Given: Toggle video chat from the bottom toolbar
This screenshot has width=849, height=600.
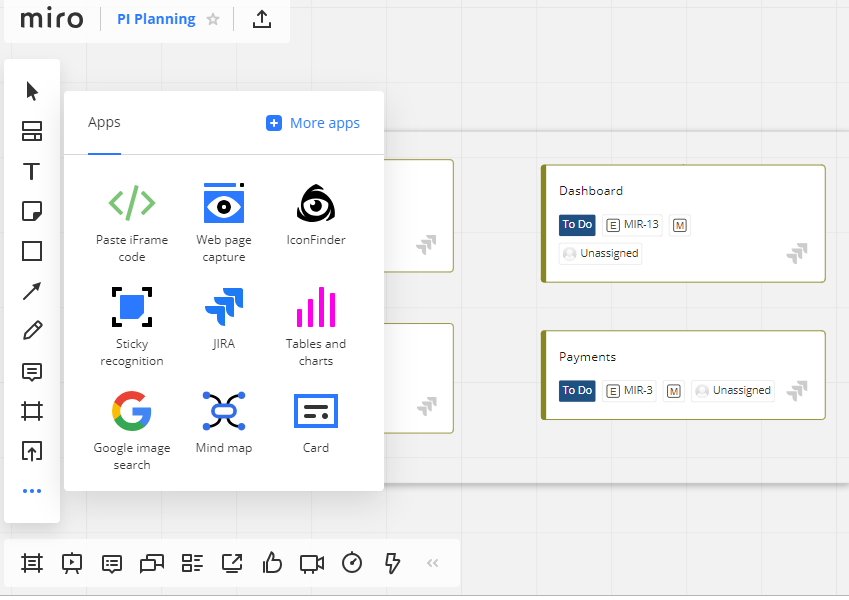Looking at the screenshot, I should (311, 563).
